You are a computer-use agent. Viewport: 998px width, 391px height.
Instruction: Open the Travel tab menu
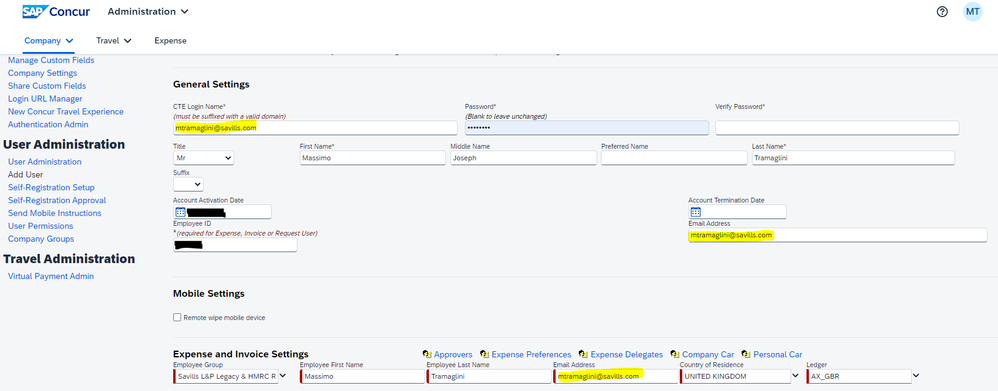click(x=114, y=41)
